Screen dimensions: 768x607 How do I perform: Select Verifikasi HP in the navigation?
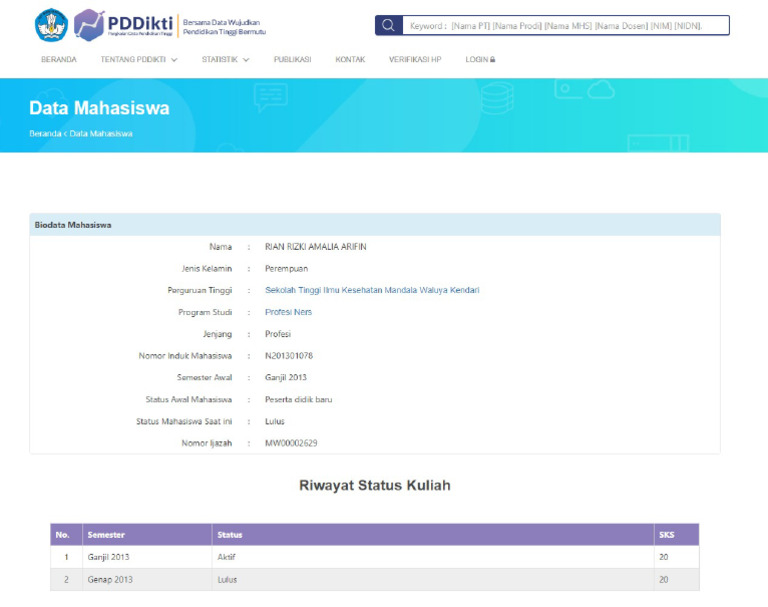click(x=415, y=60)
